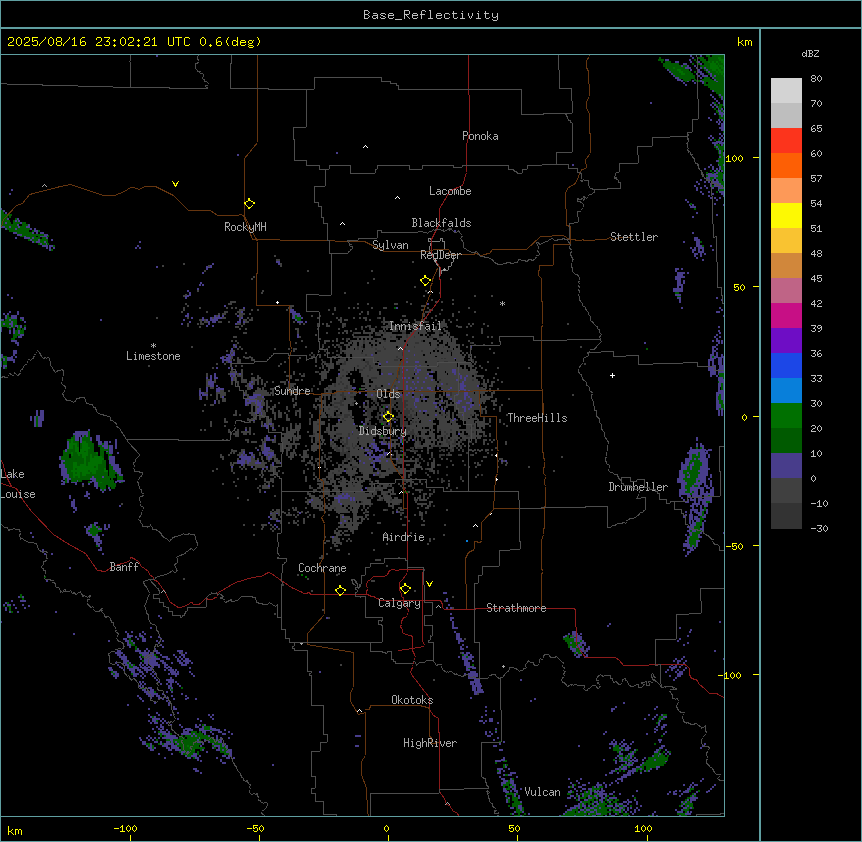Click the Lake Louise label
This screenshot has height=842, width=862.
(x=17, y=484)
